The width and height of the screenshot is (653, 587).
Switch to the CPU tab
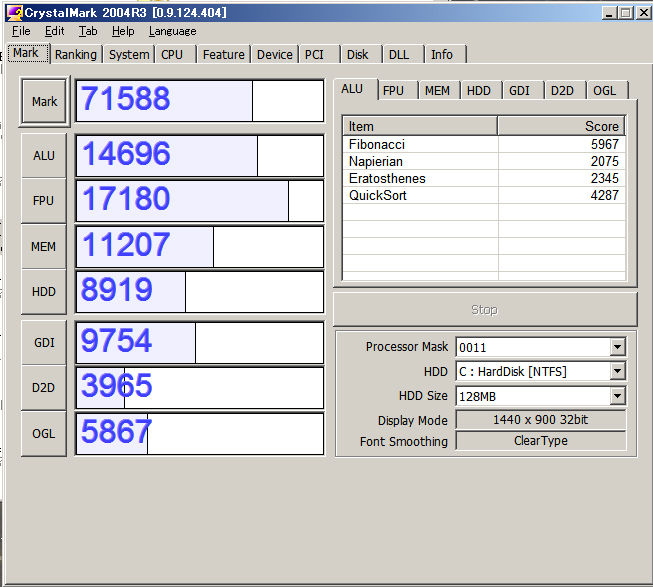pyautogui.click(x=172, y=55)
